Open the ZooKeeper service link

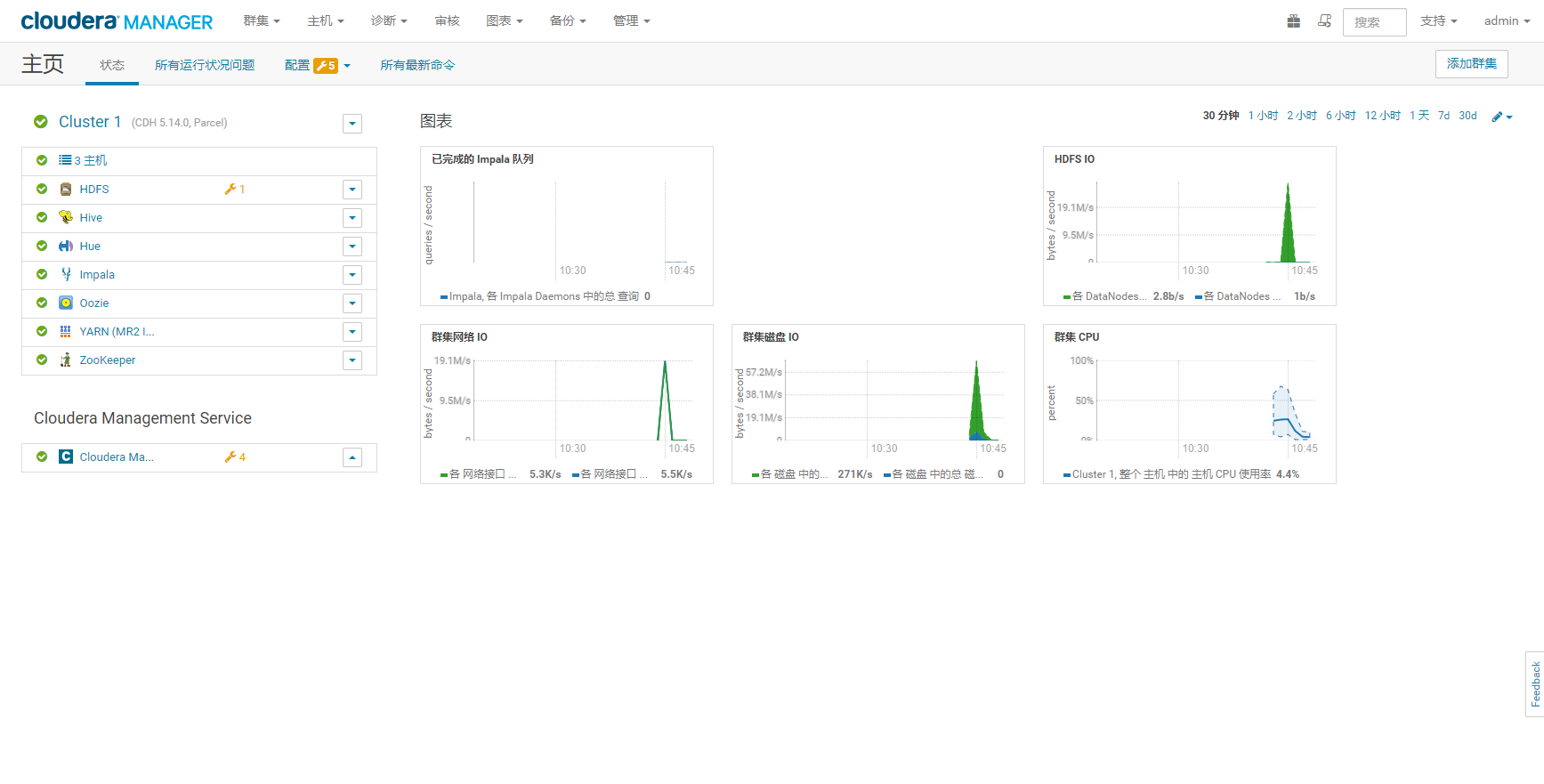coord(108,360)
